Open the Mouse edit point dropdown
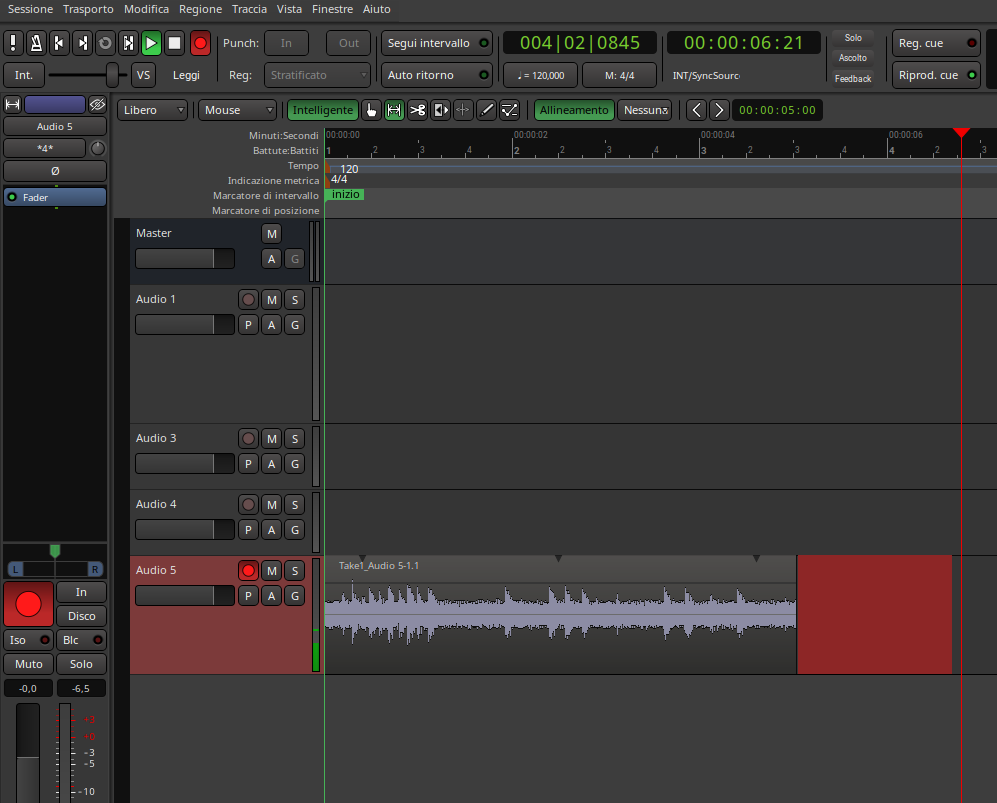Viewport: 997px width, 803px height. tap(237, 110)
